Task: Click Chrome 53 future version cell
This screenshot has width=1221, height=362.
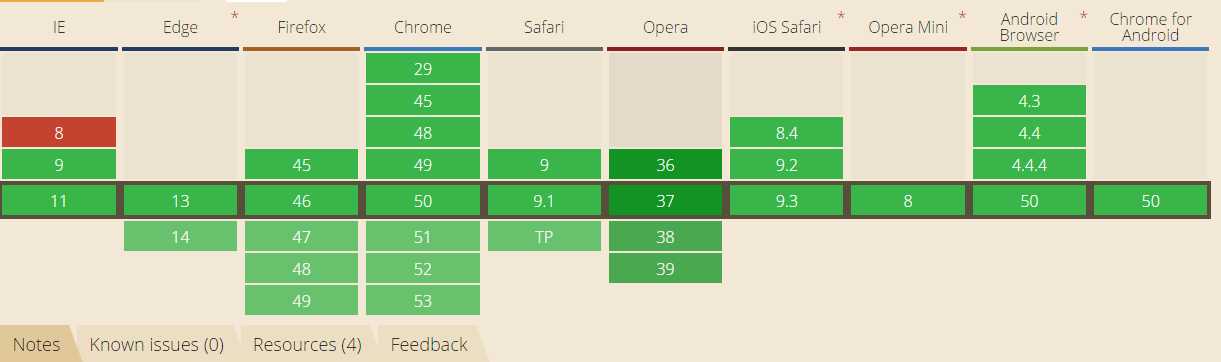Action: click(422, 300)
